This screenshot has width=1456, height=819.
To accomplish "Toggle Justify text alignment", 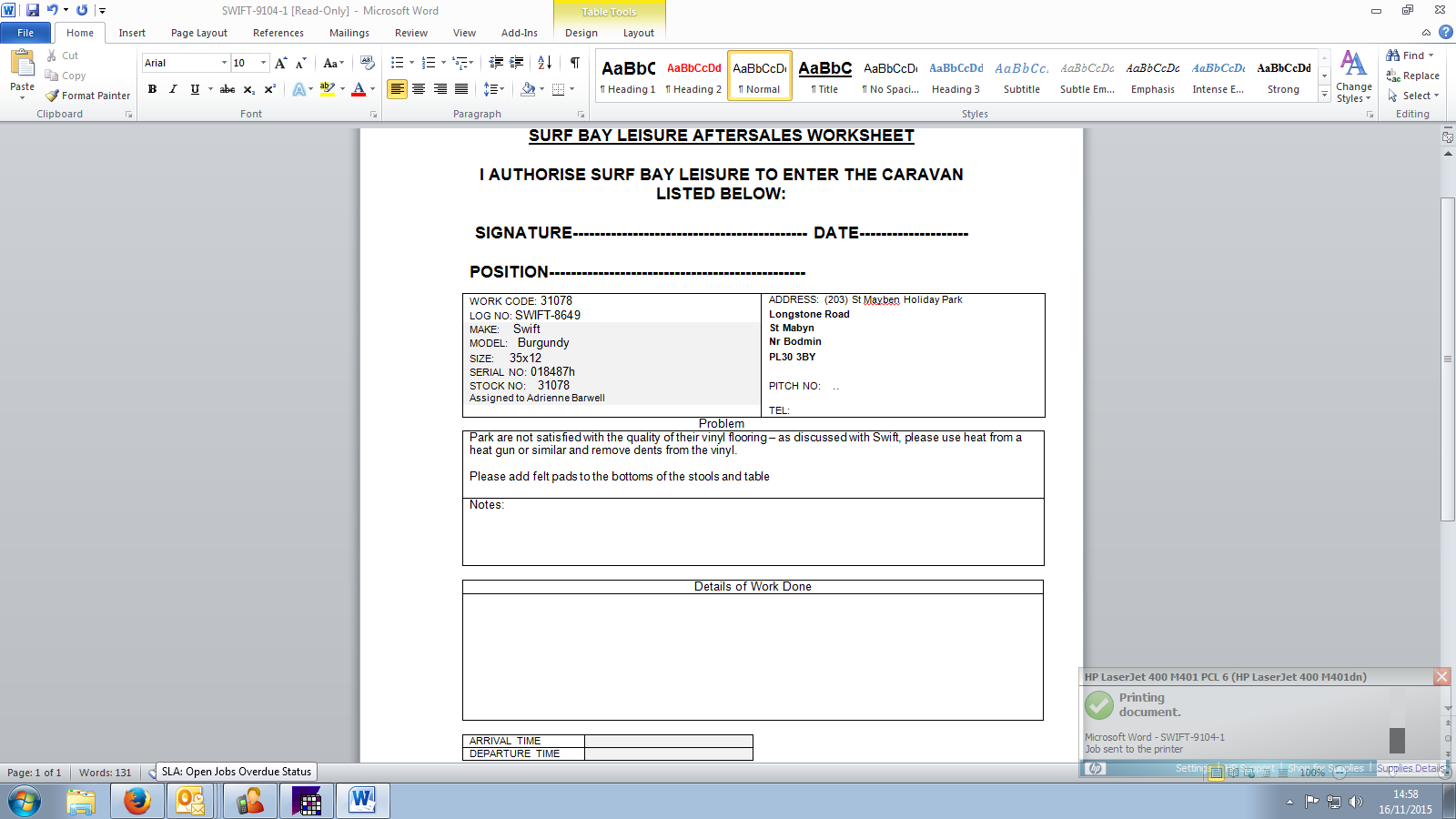I will (461, 89).
